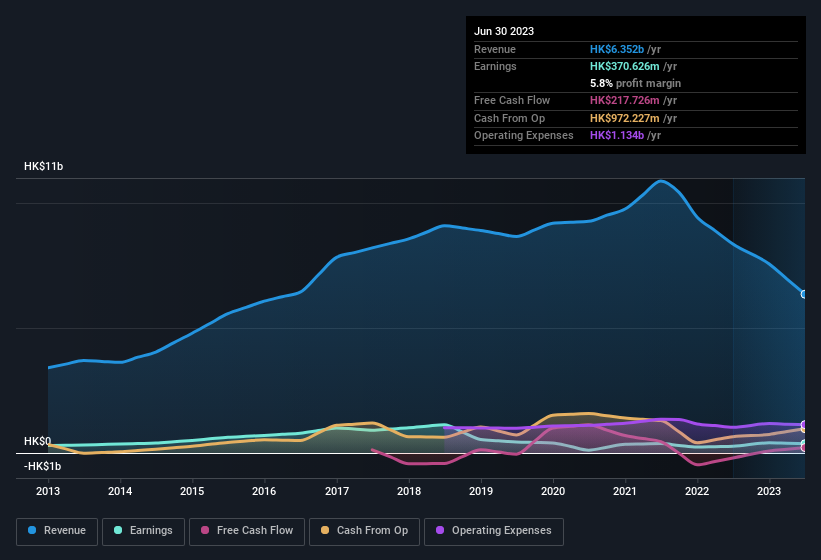821x560 pixels.
Task: Toggle the Free Cash Flow legend button
Action: coord(247,531)
